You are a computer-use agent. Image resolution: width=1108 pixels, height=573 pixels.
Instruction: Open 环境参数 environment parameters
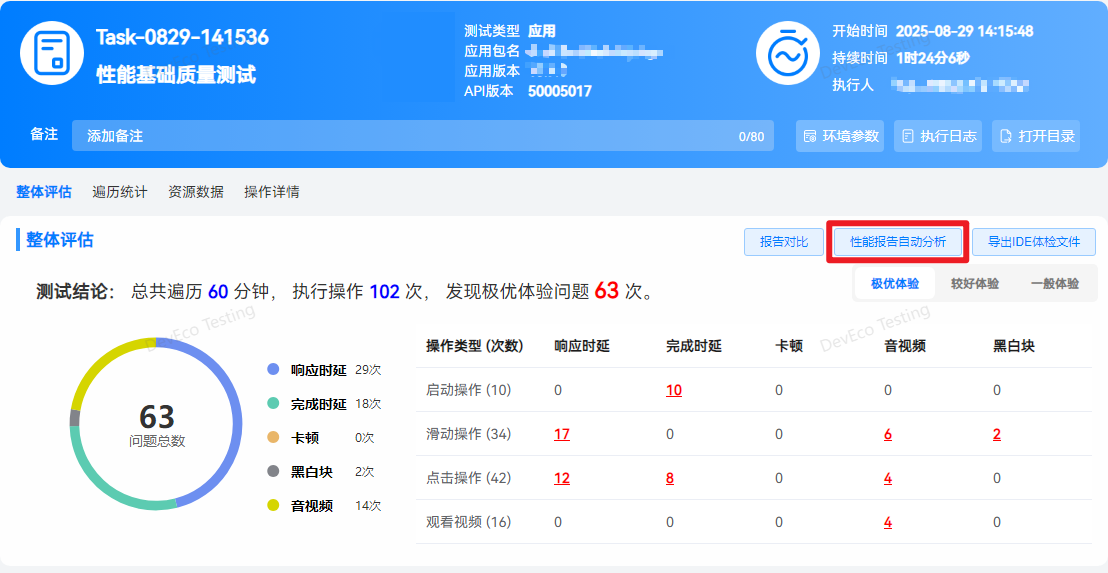click(x=840, y=136)
